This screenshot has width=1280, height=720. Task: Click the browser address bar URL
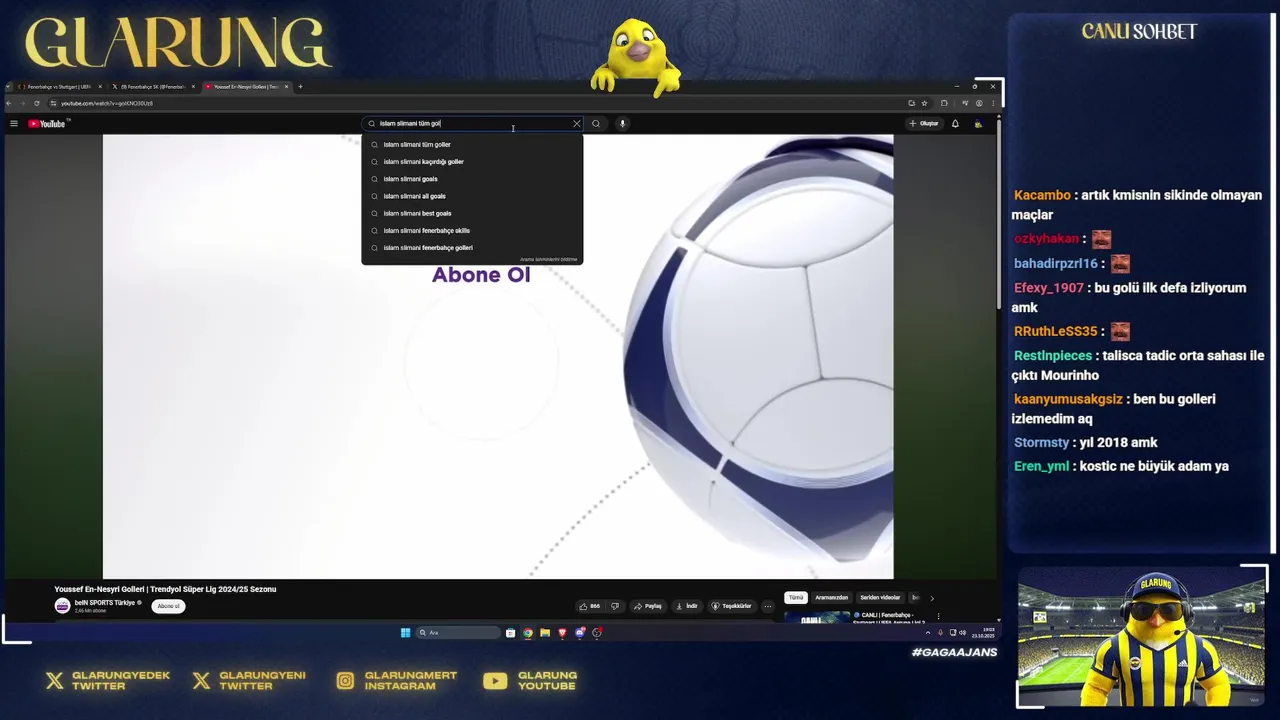pyautogui.click(x=107, y=103)
